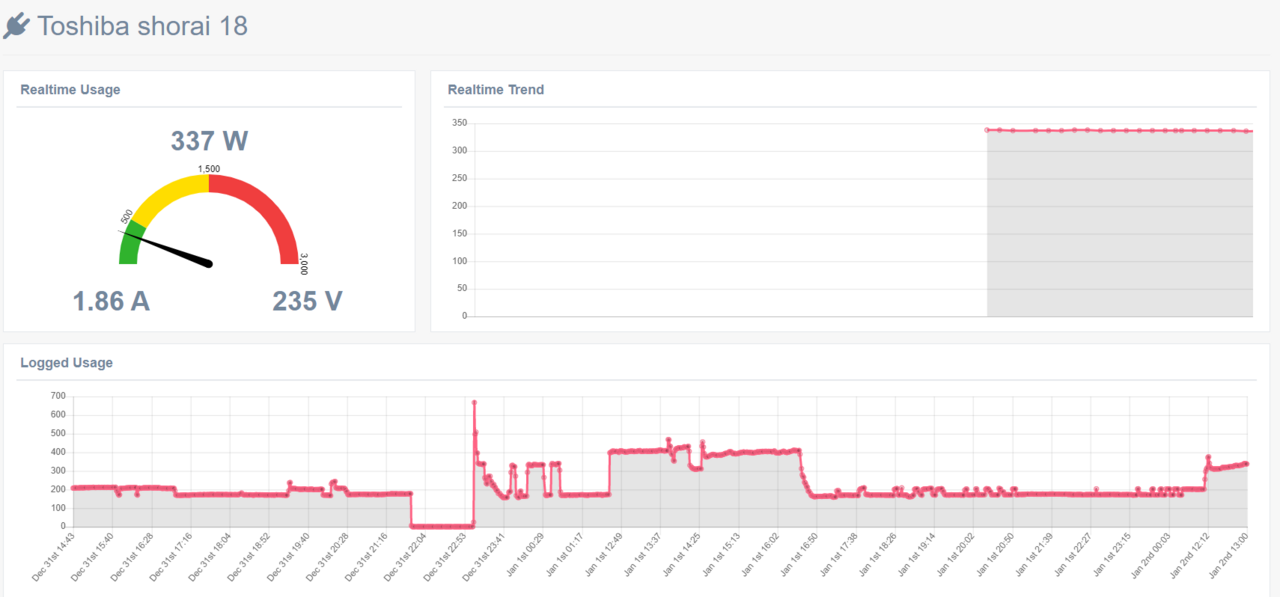Click the Toshiba shorai 18 page title
1280x597 pixels.
[142, 26]
